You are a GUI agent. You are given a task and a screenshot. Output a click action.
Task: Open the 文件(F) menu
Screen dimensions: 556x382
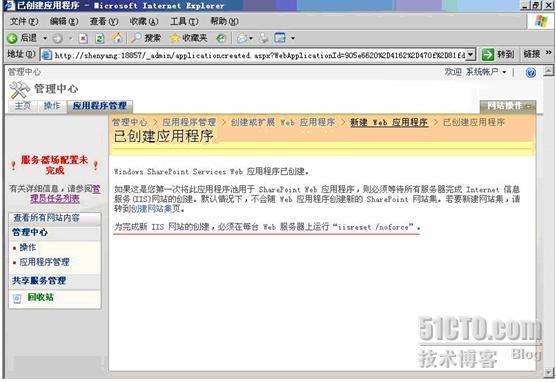(x=24, y=22)
